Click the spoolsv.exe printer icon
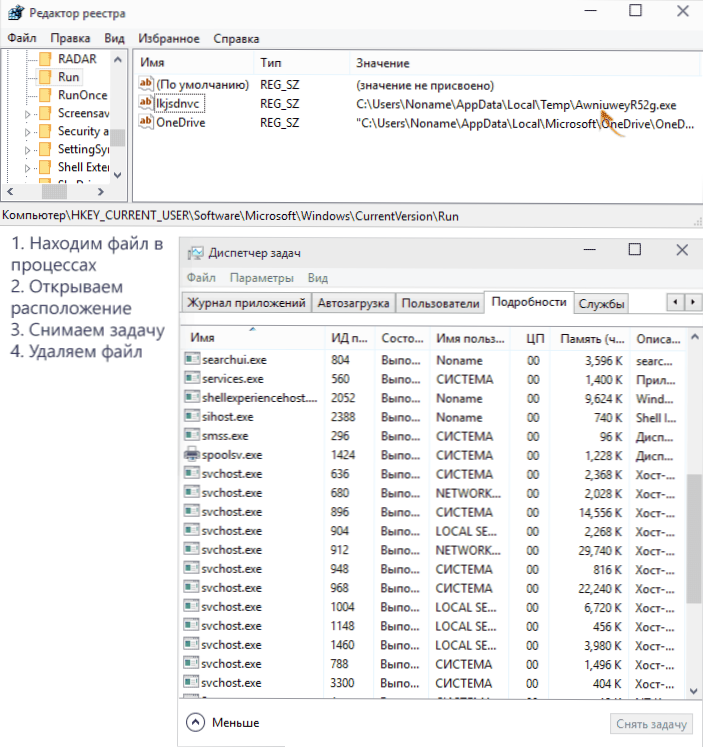 pos(192,454)
